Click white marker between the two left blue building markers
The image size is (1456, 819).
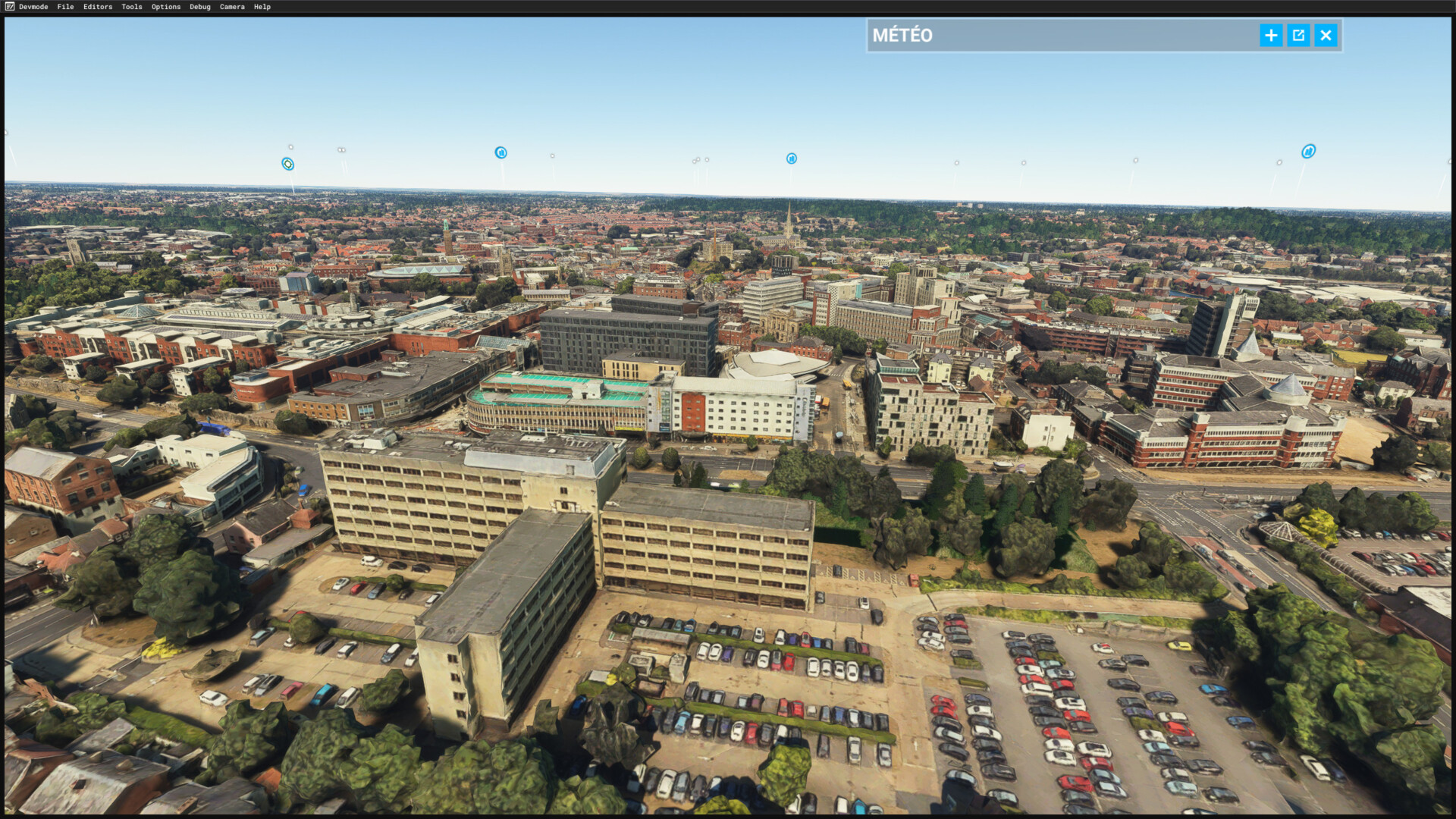552,155
